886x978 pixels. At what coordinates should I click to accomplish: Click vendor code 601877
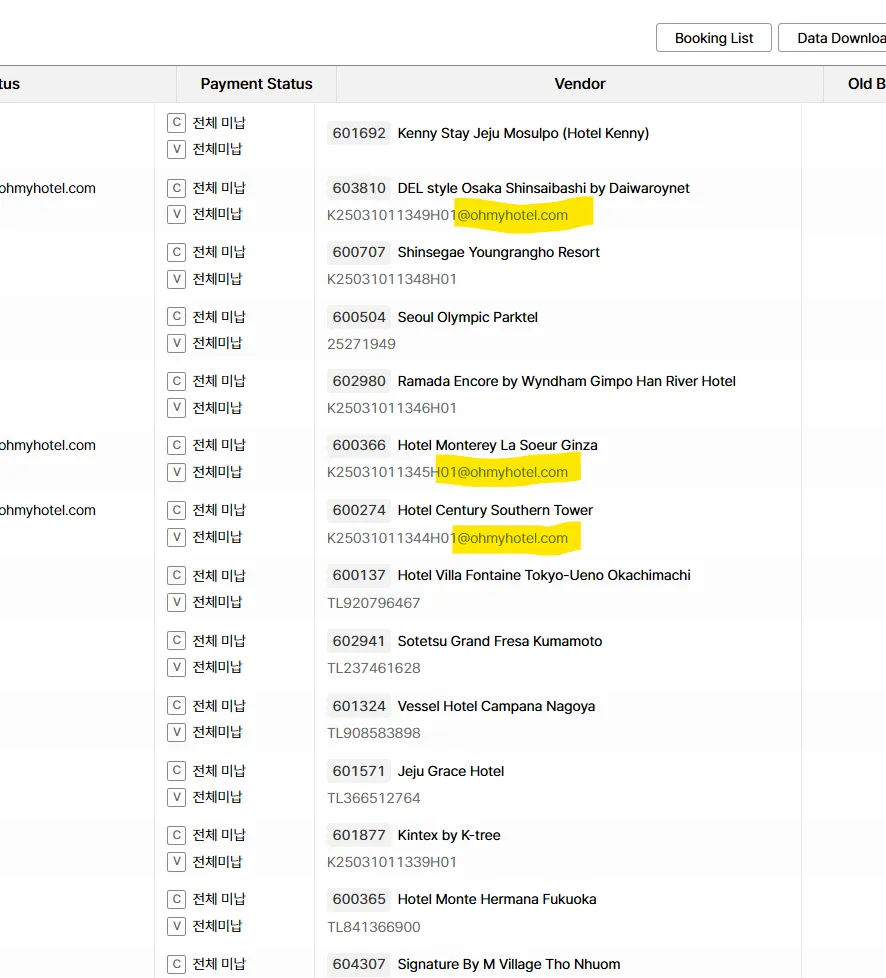coord(359,835)
